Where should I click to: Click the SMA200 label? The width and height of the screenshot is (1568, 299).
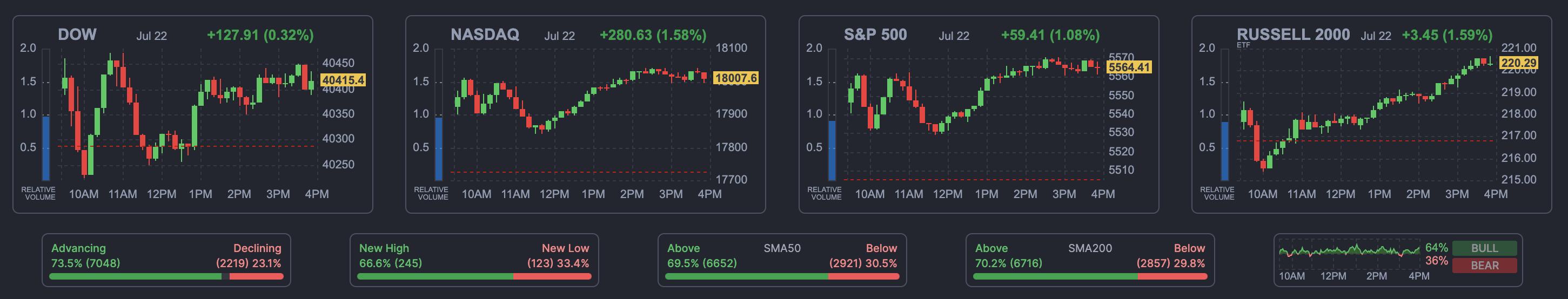(x=1090, y=248)
